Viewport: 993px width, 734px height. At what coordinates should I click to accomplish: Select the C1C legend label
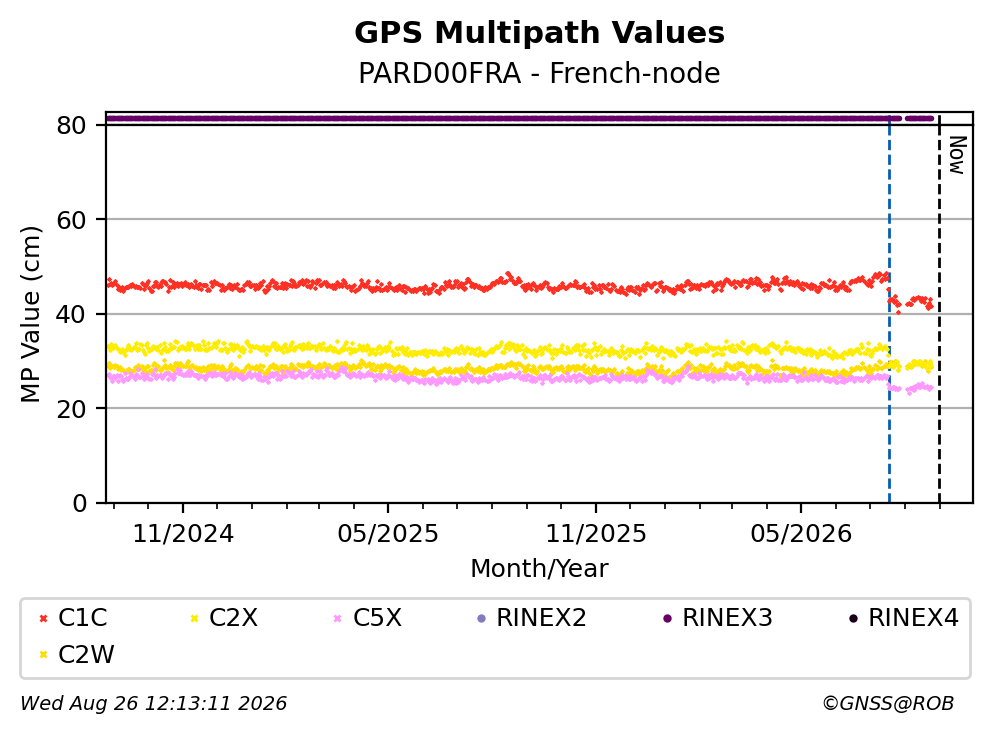click(82, 618)
